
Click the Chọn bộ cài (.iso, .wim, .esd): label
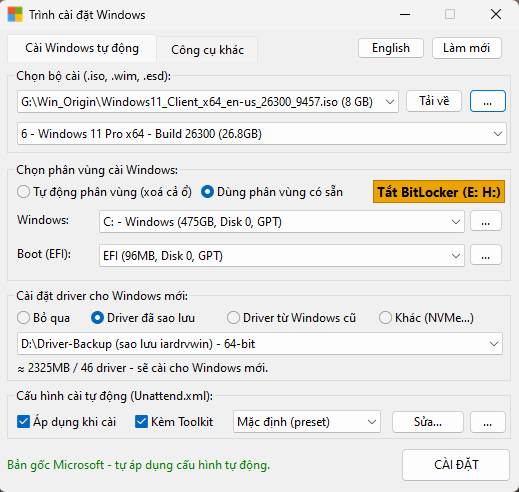pos(93,76)
